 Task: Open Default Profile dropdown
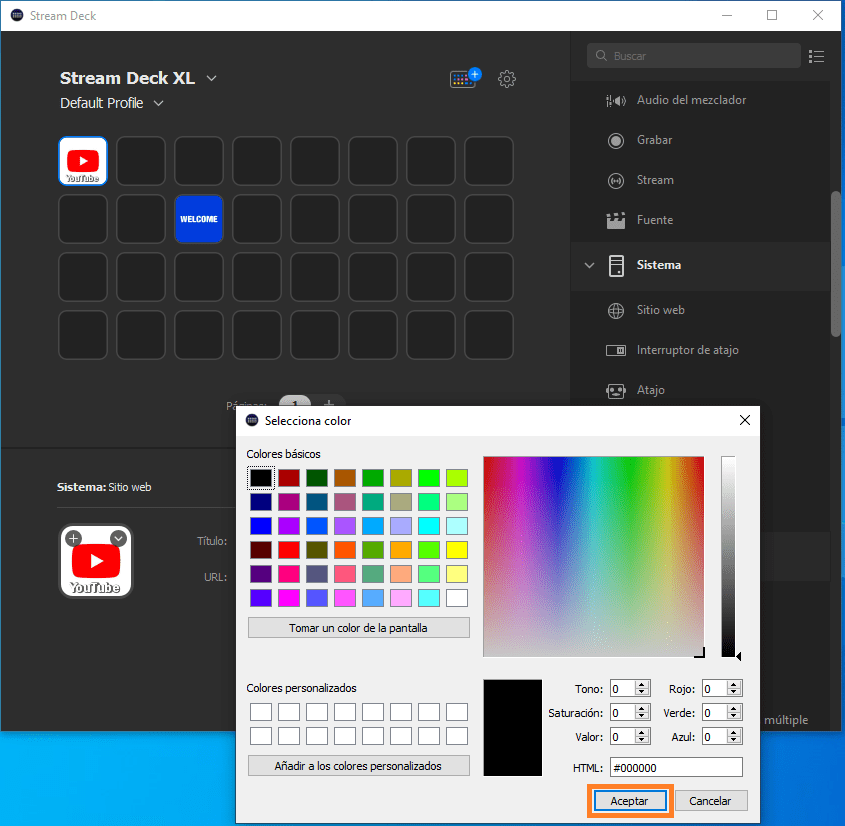pyautogui.click(x=158, y=103)
